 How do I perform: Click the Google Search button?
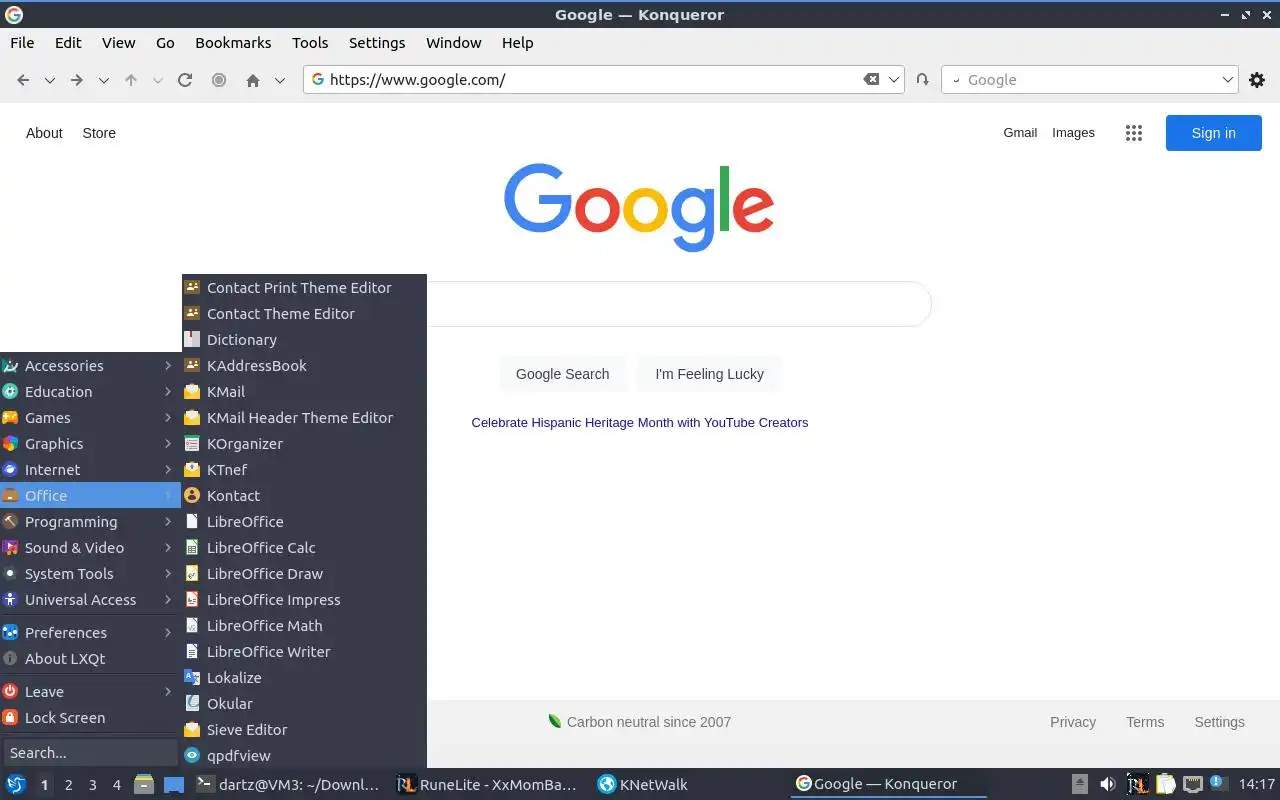562,374
